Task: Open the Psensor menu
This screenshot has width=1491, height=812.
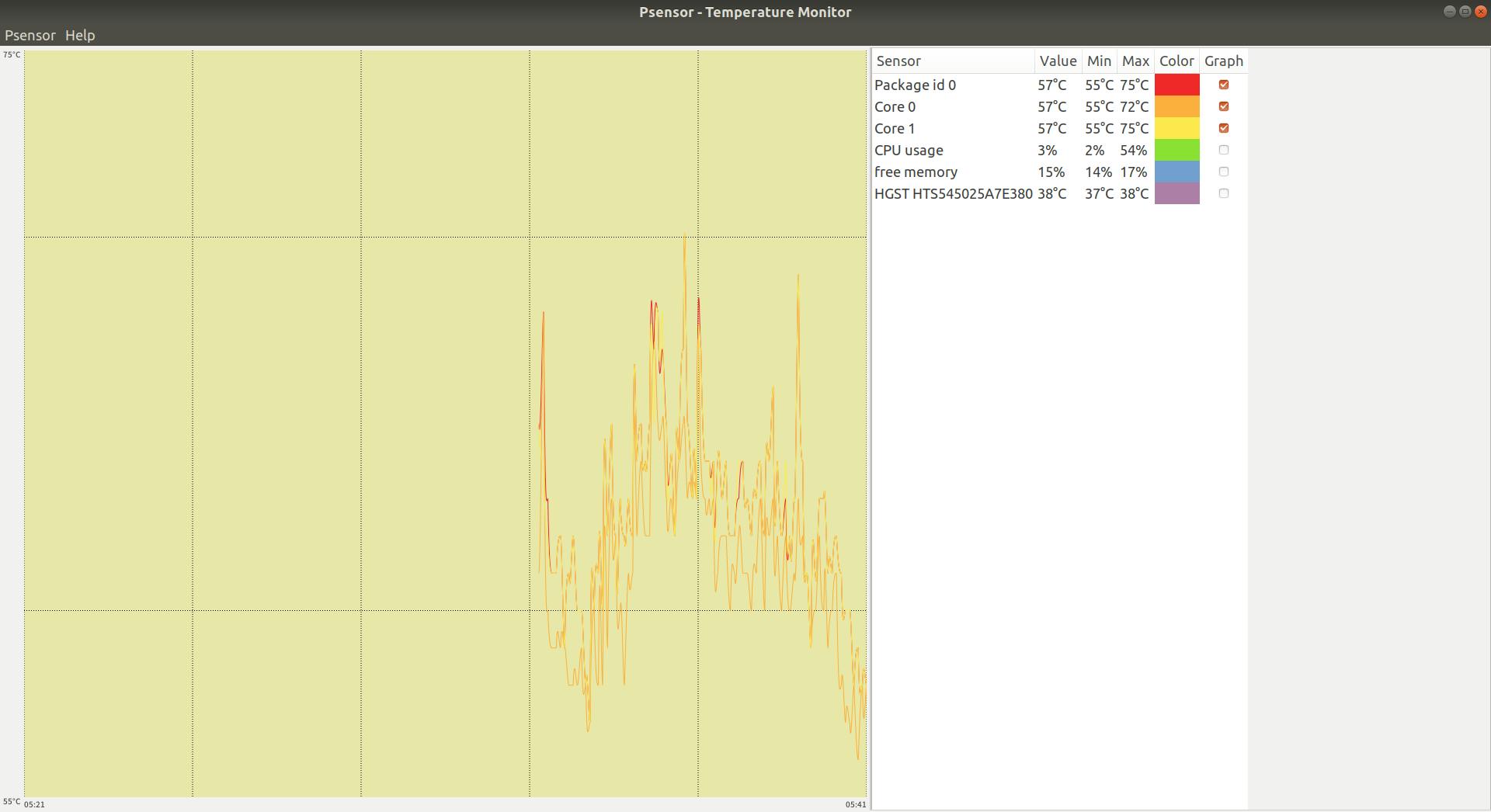Action: pos(30,35)
